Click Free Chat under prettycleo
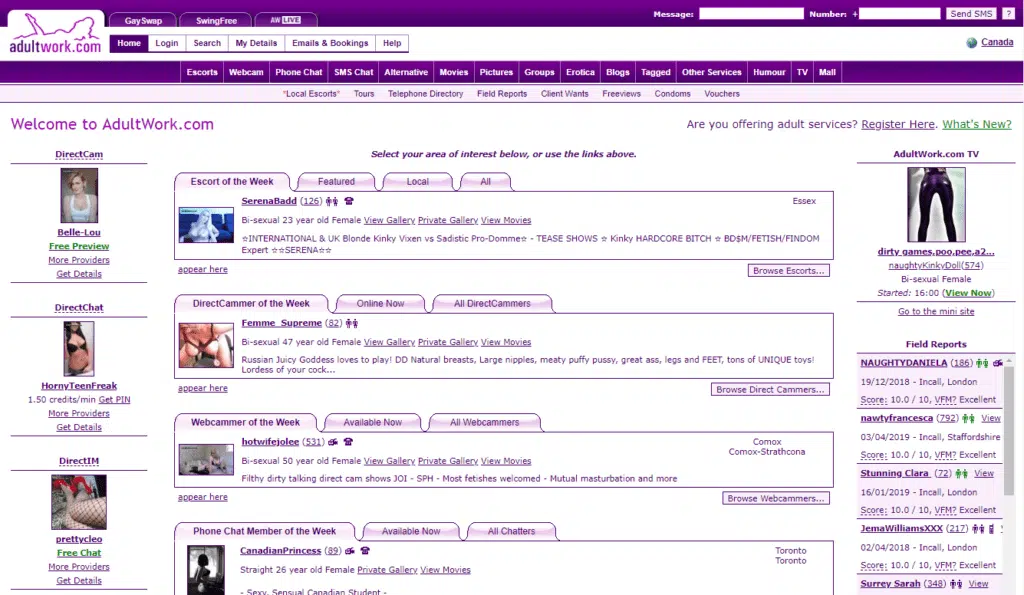This screenshot has height=595, width=1024. tap(79, 553)
